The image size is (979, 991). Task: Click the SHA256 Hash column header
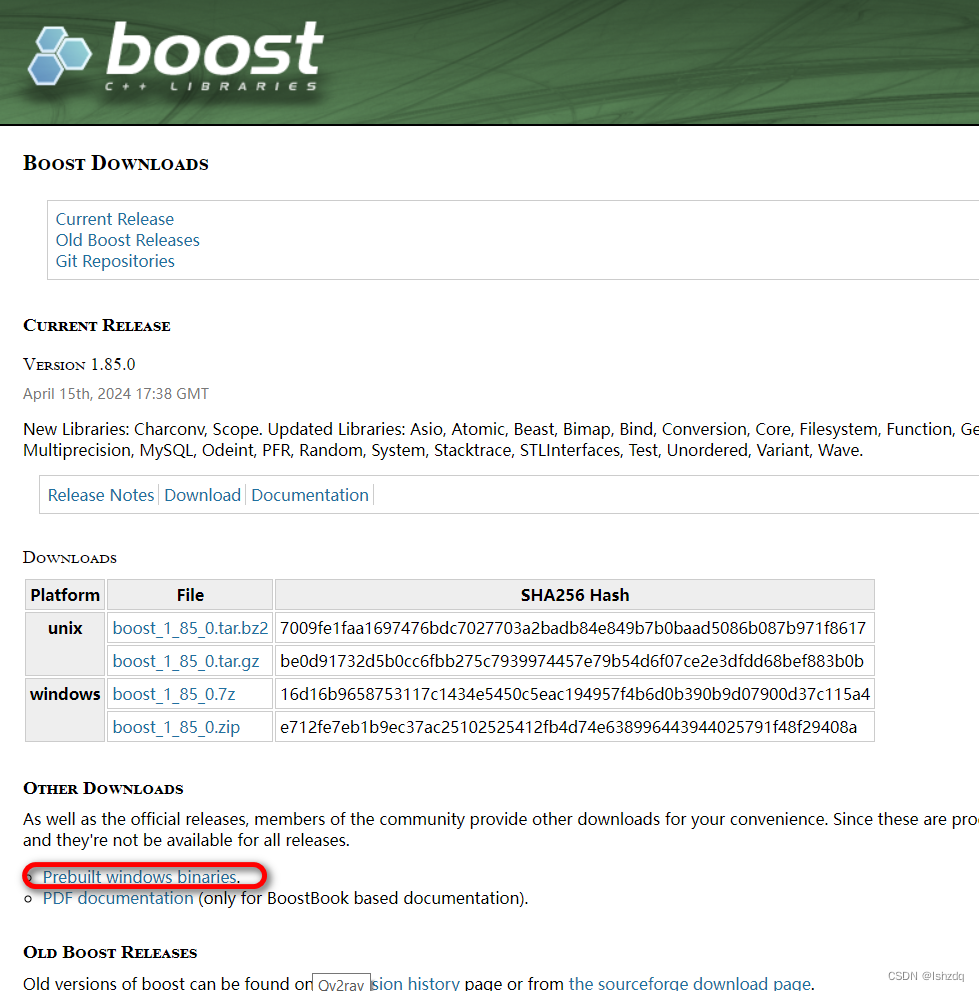575,594
